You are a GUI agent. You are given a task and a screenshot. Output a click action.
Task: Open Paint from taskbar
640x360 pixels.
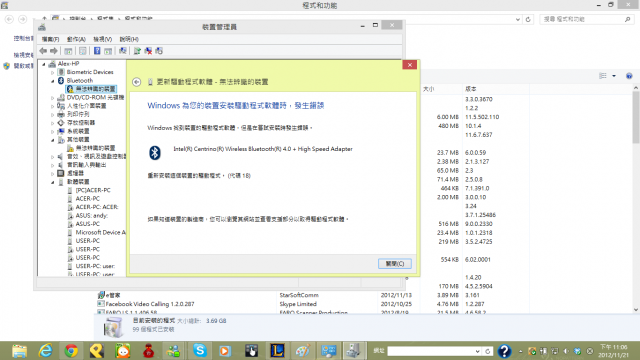point(303,351)
